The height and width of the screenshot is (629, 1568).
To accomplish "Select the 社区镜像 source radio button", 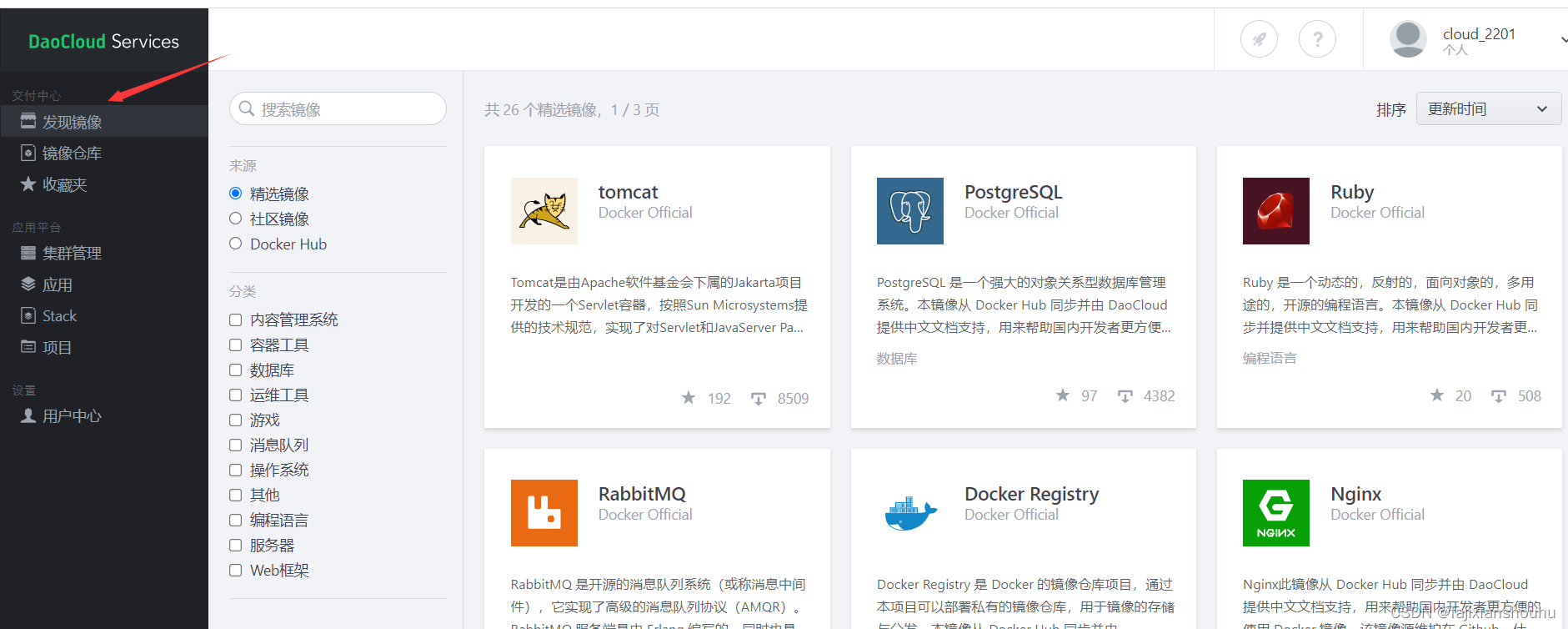I will coord(236,219).
